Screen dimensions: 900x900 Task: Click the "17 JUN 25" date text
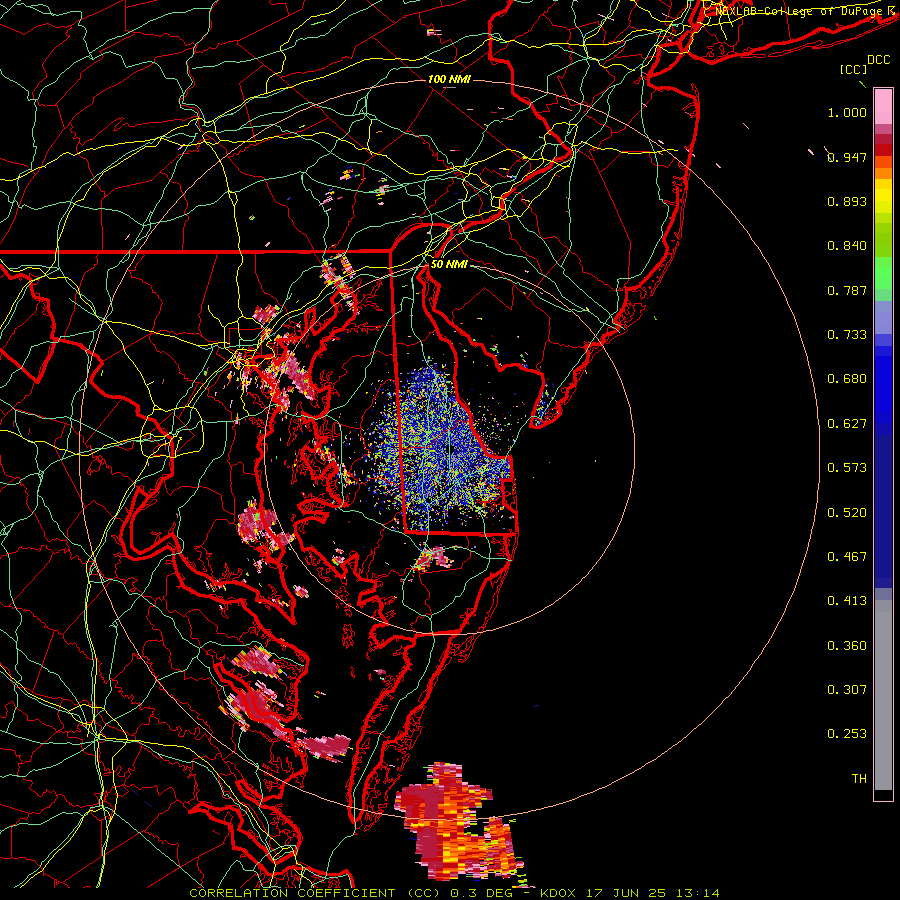click(x=626, y=893)
